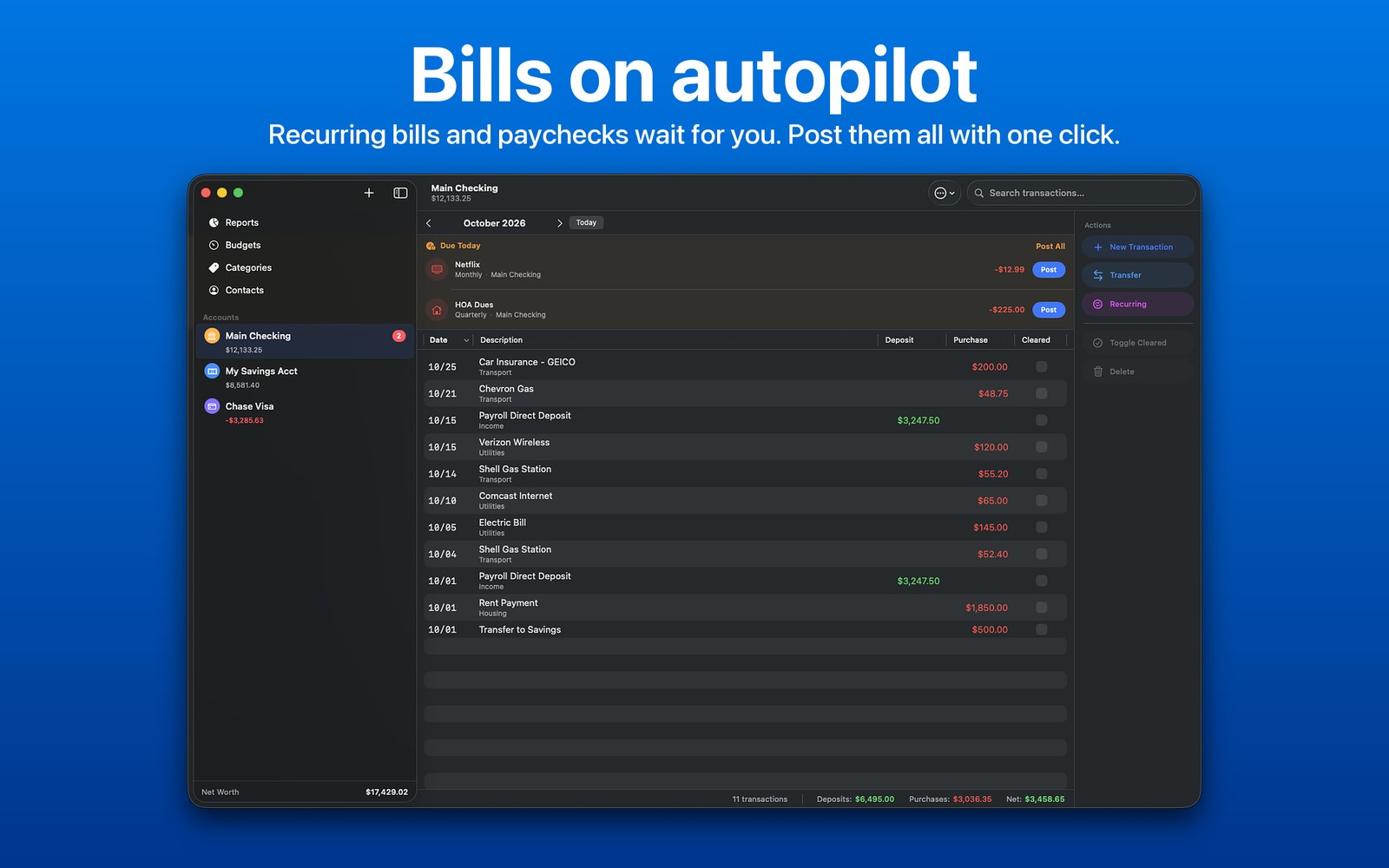The image size is (1389, 868).
Task: Toggle Date column sort chevron
Action: tap(466, 340)
